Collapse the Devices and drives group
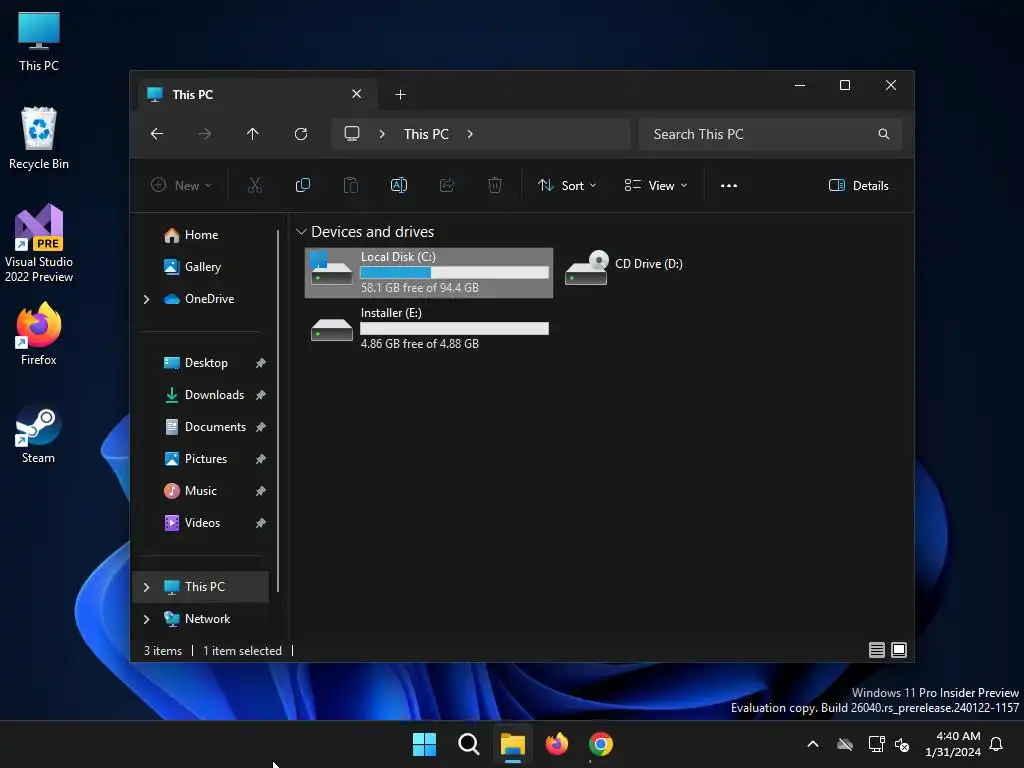The width and height of the screenshot is (1024, 768). tap(301, 232)
